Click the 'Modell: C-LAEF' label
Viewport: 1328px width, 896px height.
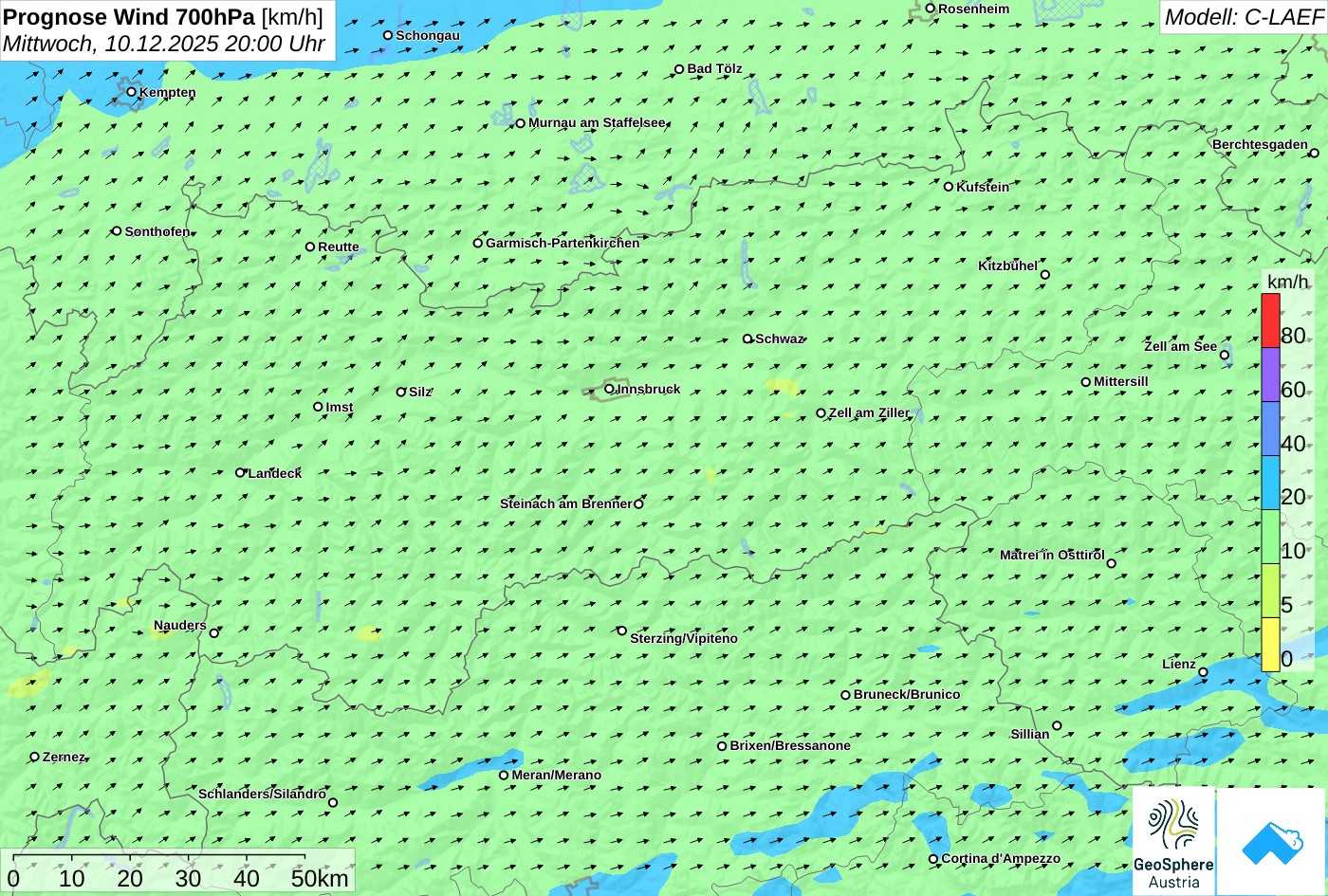(x=1244, y=17)
